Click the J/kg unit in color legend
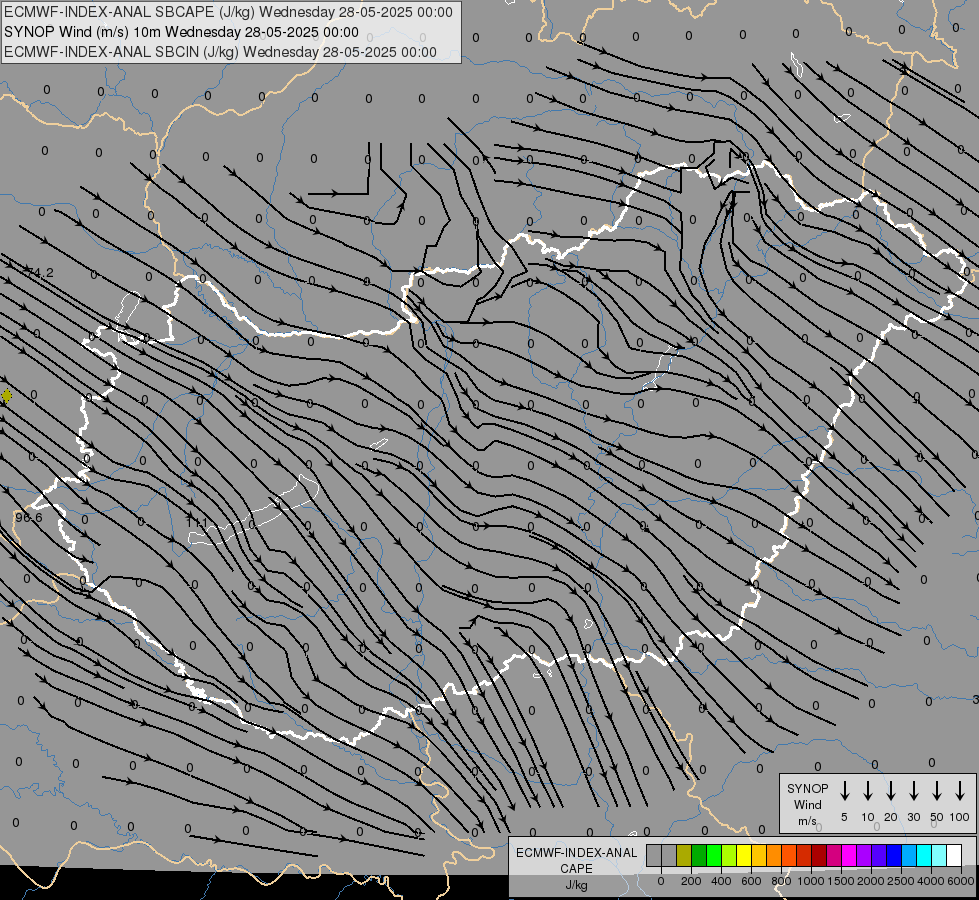Viewport: 979px width, 900px height. click(576, 885)
